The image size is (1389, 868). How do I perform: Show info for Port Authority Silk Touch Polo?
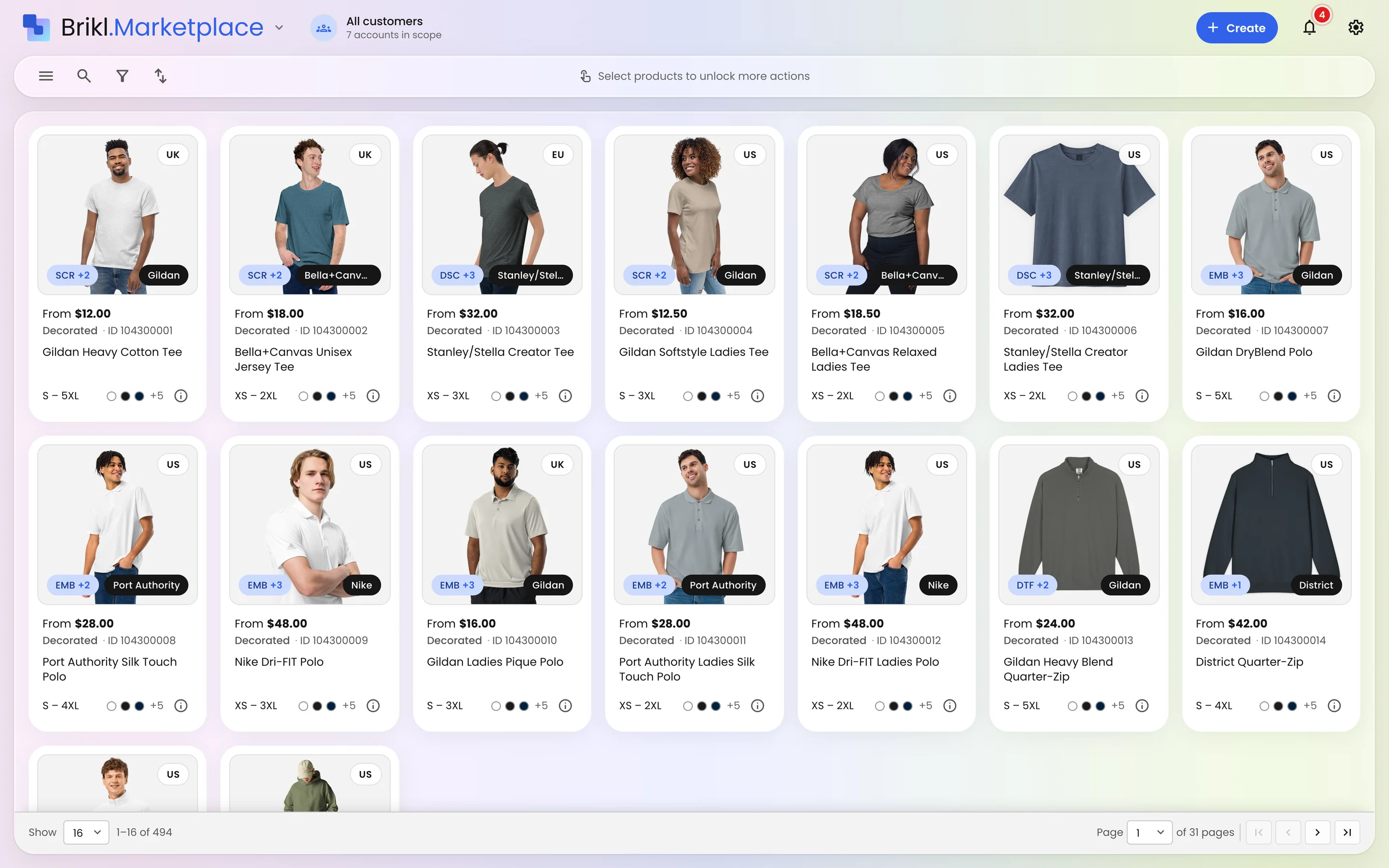181,705
